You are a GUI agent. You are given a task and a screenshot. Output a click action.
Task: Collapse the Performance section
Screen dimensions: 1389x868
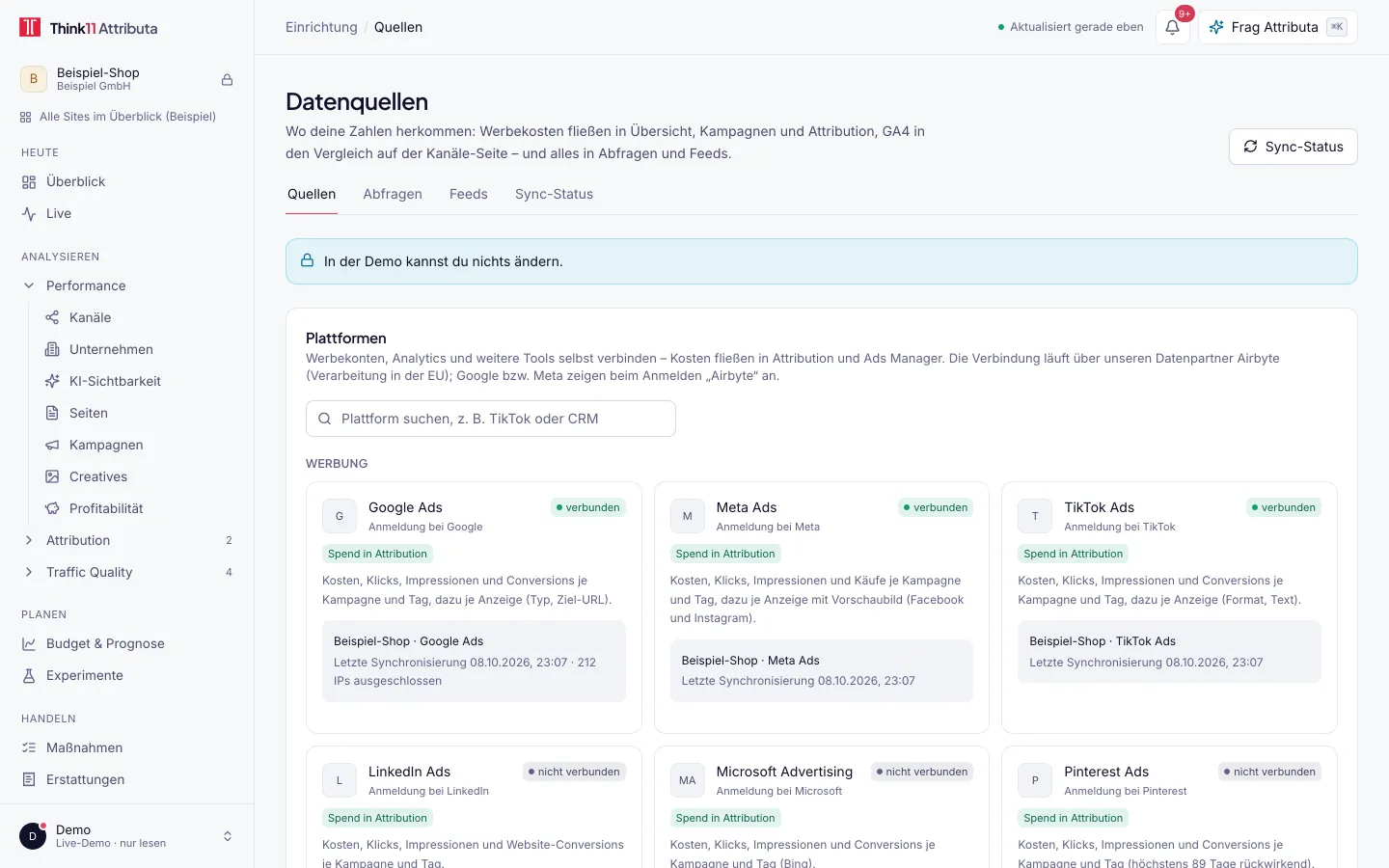coord(29,285)
